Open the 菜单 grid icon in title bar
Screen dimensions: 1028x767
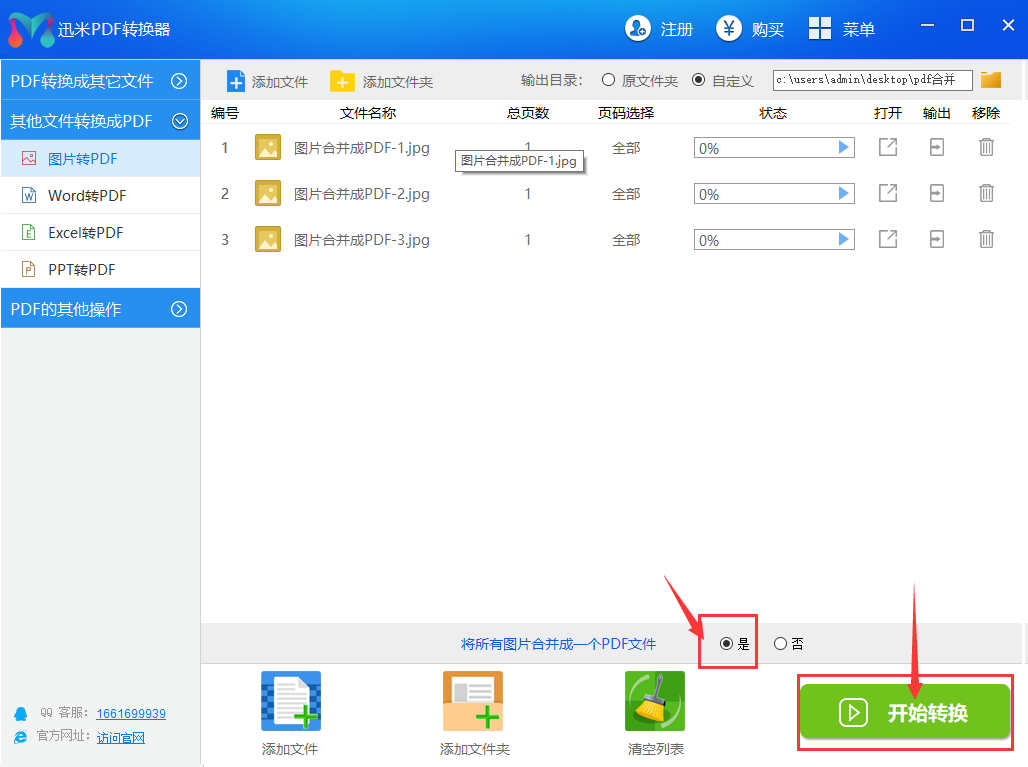coord(820,29)
